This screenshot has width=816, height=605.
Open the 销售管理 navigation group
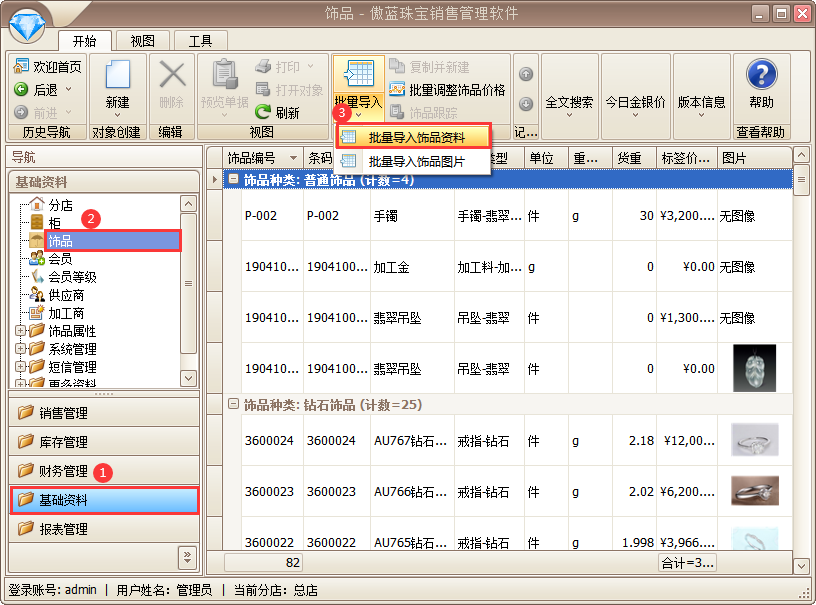(x=104, y=413)
